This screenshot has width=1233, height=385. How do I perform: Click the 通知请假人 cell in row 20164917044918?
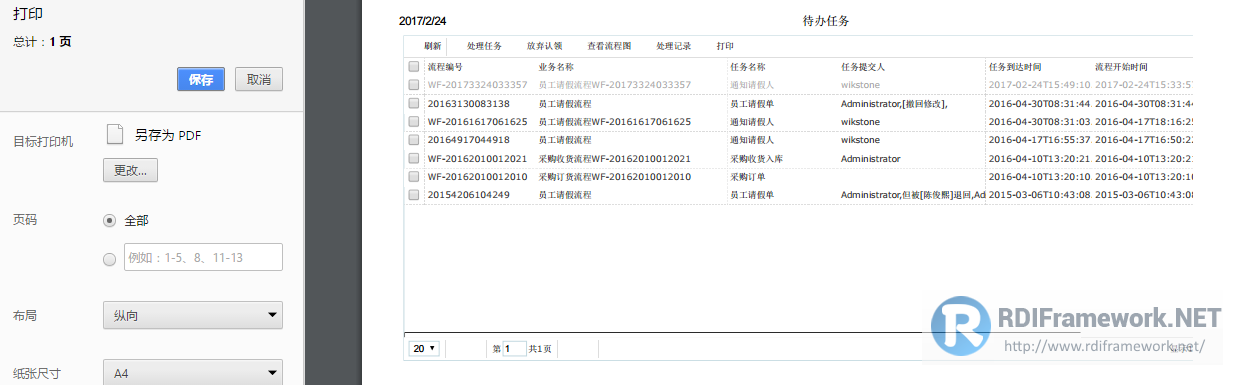pyautogui.click(x=752, y=140)
